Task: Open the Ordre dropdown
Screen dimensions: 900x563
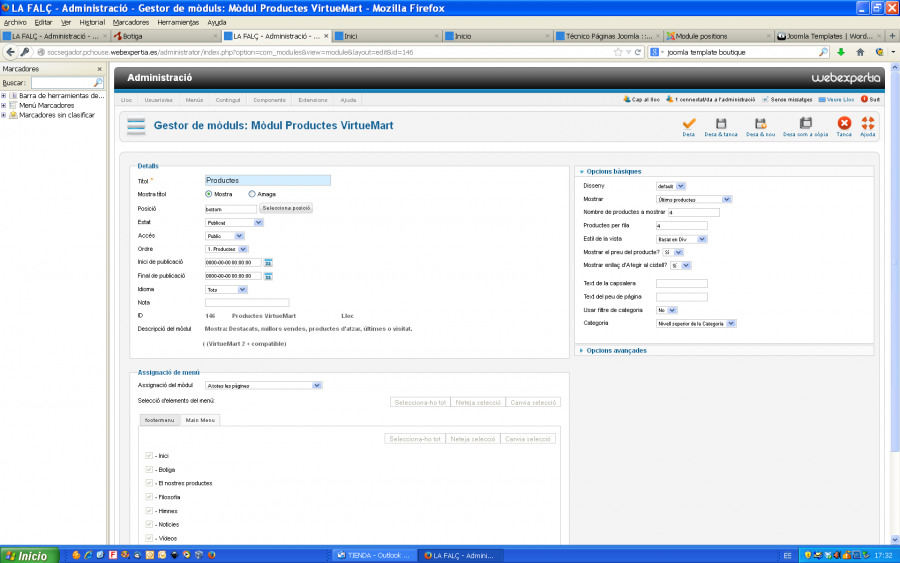Action: (226, 249)
